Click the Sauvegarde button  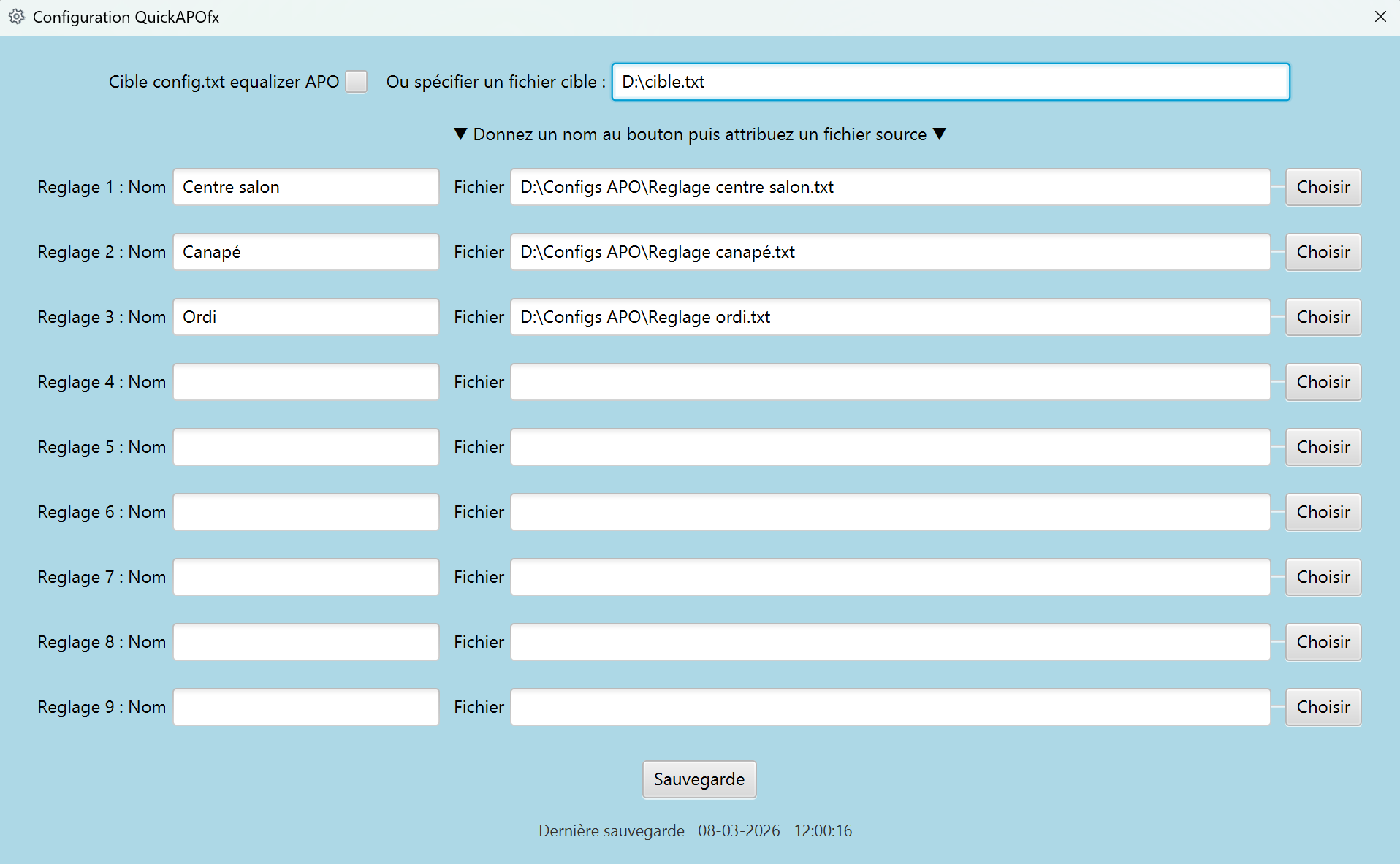click(x=699, y=779)
